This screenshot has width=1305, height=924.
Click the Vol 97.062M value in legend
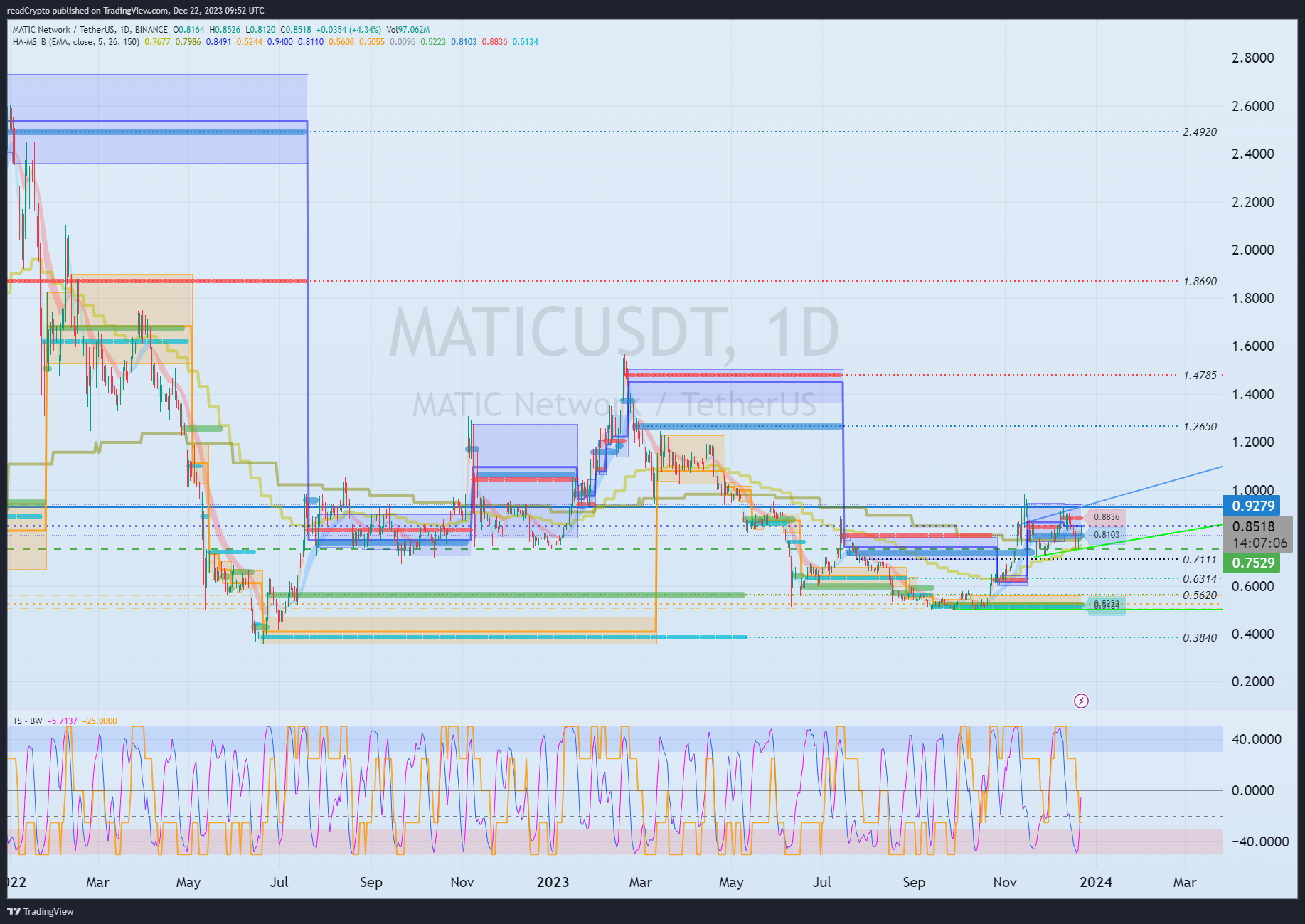[408, 30]
